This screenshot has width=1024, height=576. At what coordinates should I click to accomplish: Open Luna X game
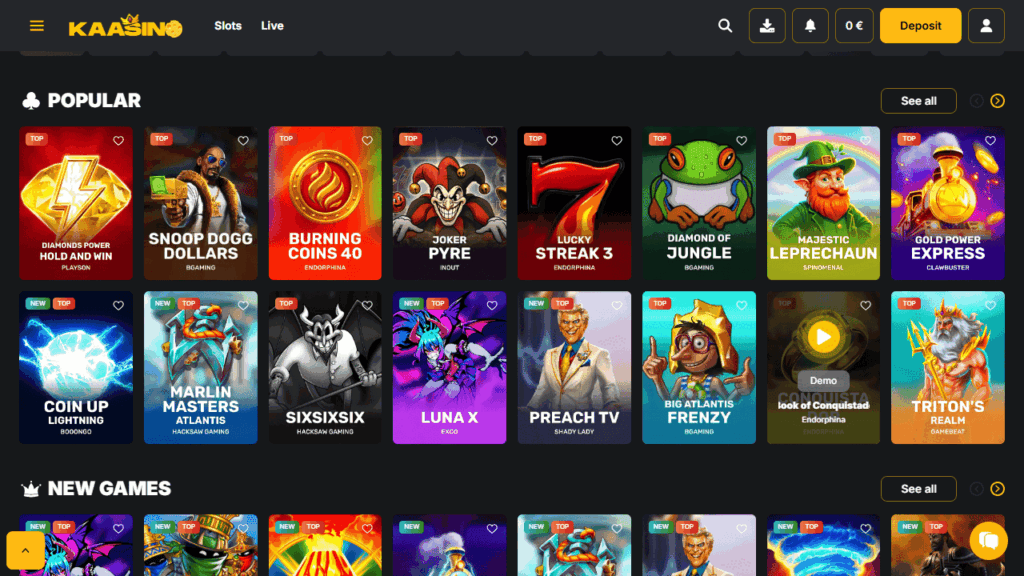point(449,368)
